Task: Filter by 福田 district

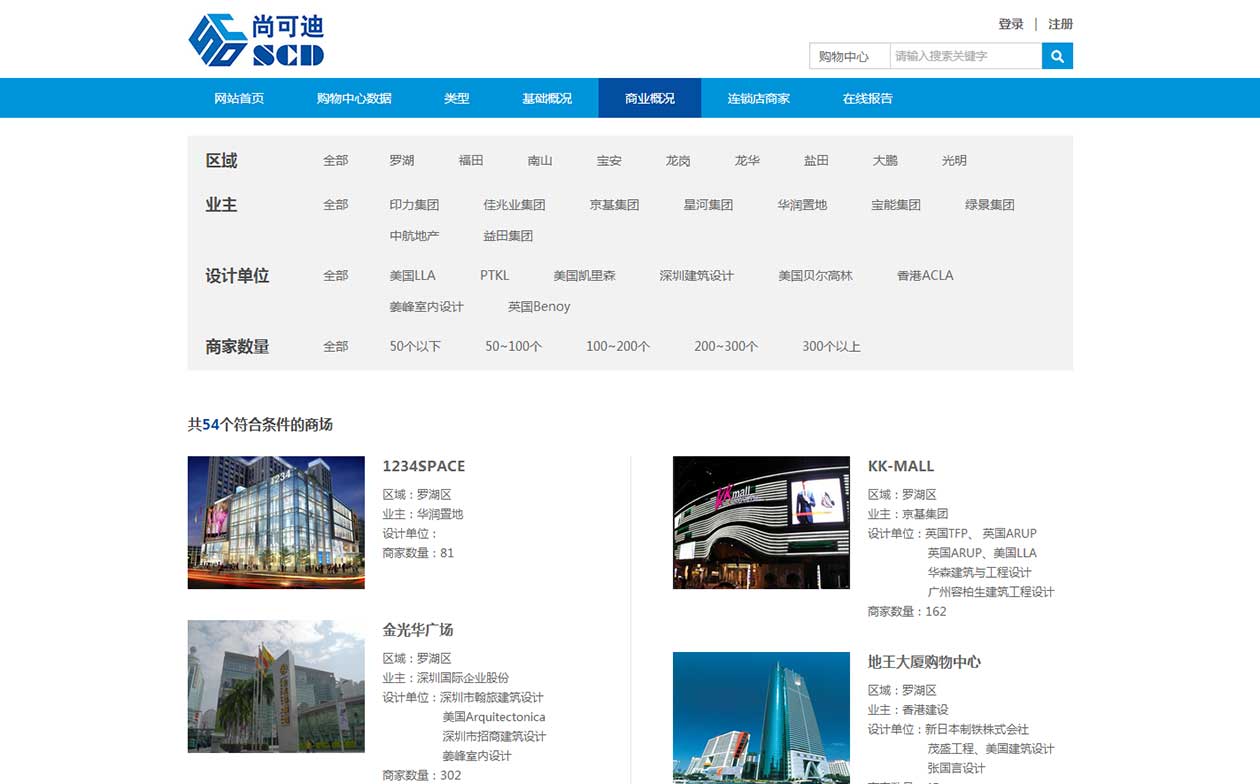Action: tap(471, 160)
